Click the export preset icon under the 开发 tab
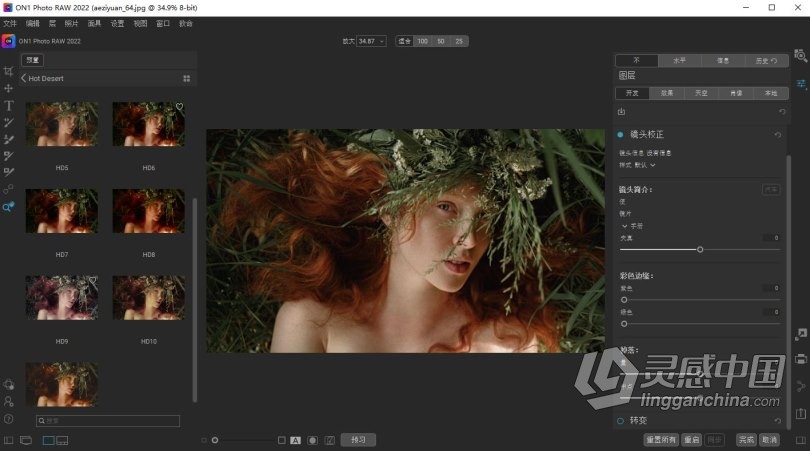Image resolution: width=810 pixels, height=451 pixels. coord(621,112)
